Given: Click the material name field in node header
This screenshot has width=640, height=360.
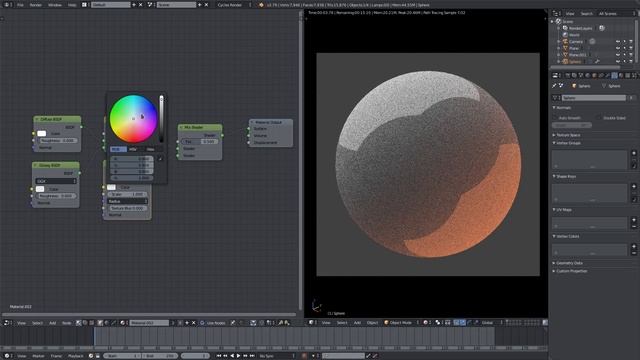Looking at the screenshot, I should click(x=149, y=323).
